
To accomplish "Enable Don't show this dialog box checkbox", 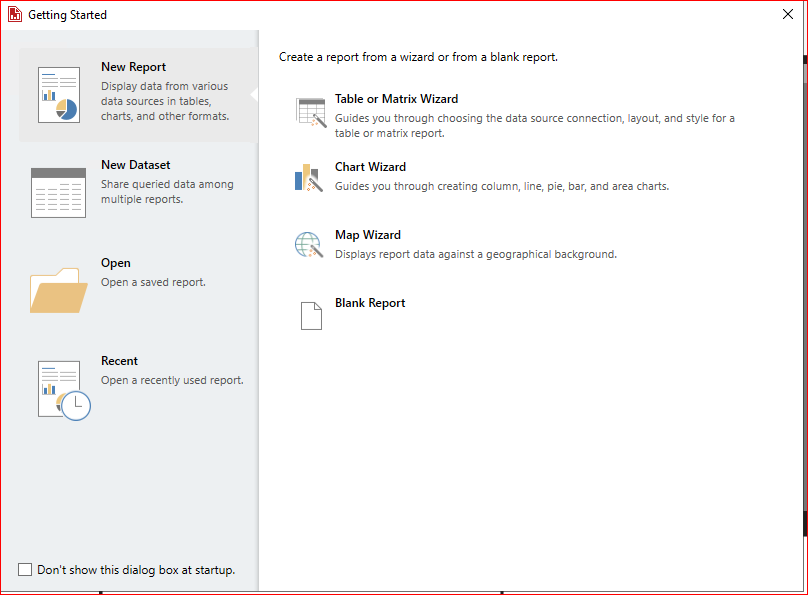I will tap(25, 570).
